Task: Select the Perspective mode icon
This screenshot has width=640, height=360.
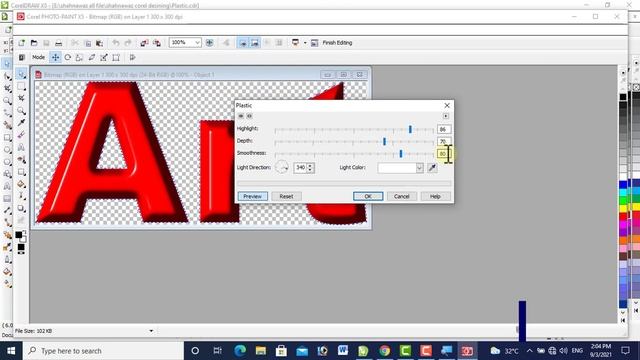Action: click(x=116, y=58)
